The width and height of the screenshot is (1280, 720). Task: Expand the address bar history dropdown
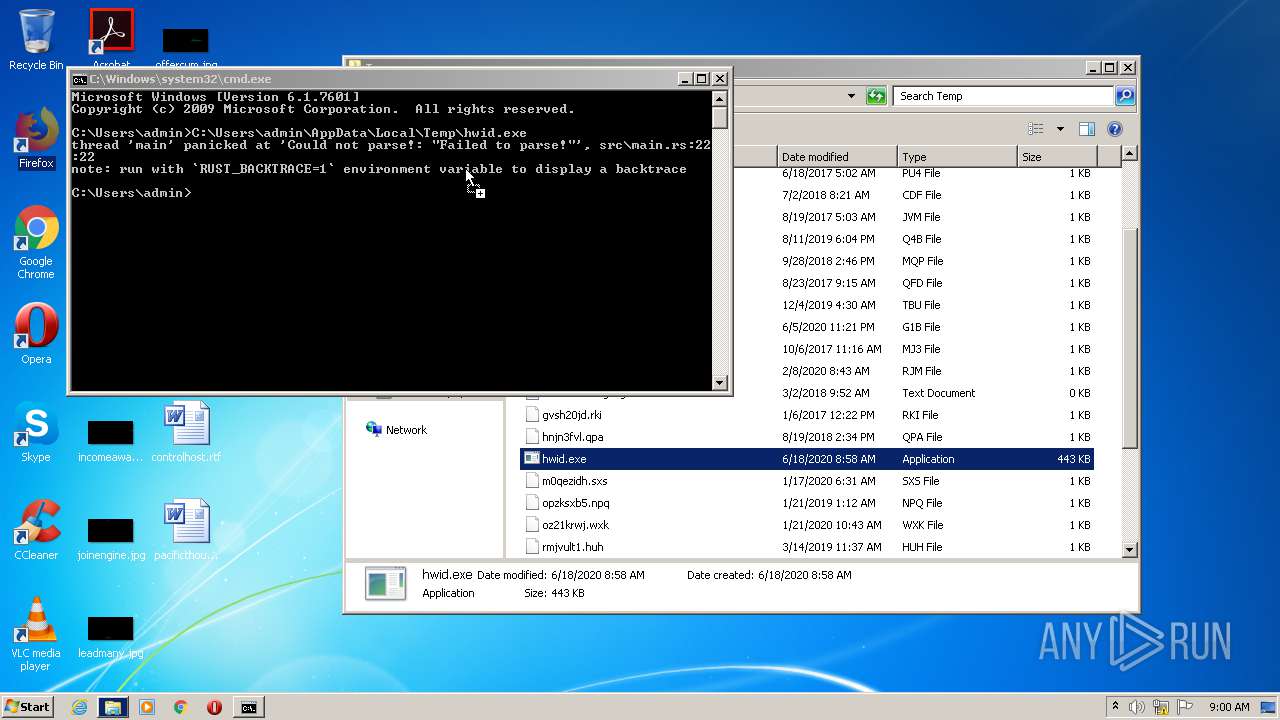851,96
